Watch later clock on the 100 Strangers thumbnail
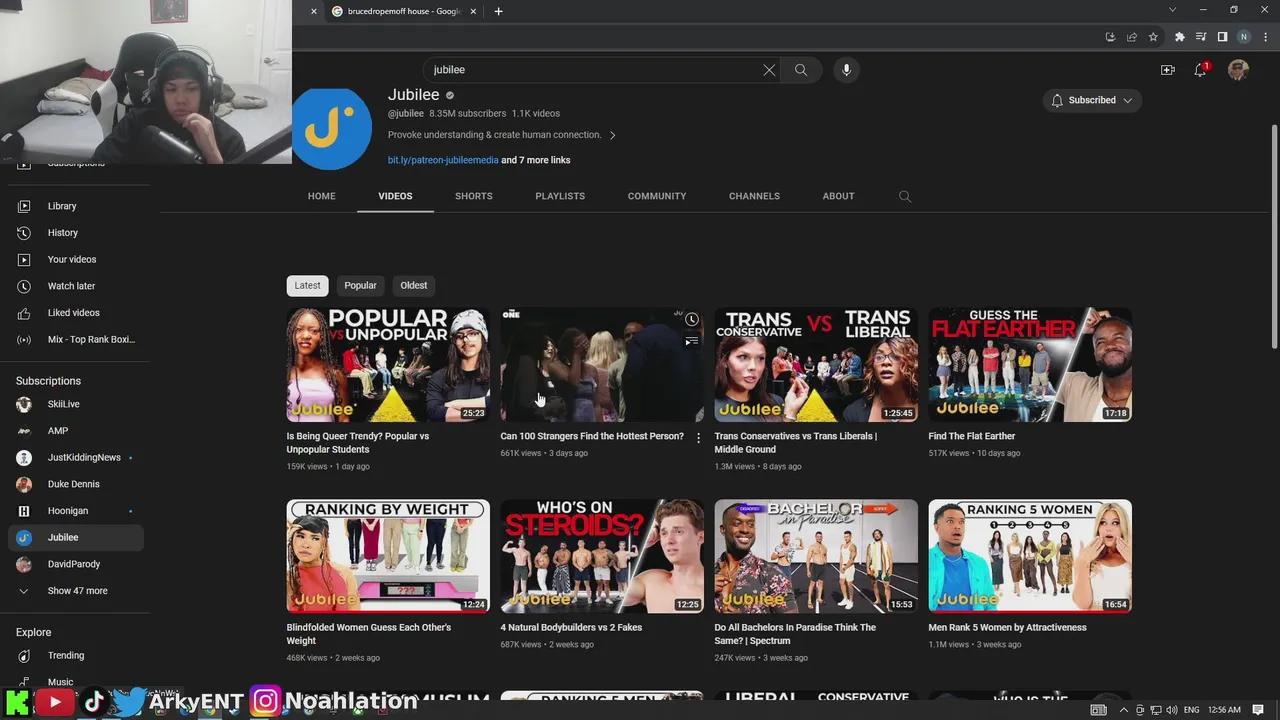Screen dimensions: 1280x720 pos(691,320)
